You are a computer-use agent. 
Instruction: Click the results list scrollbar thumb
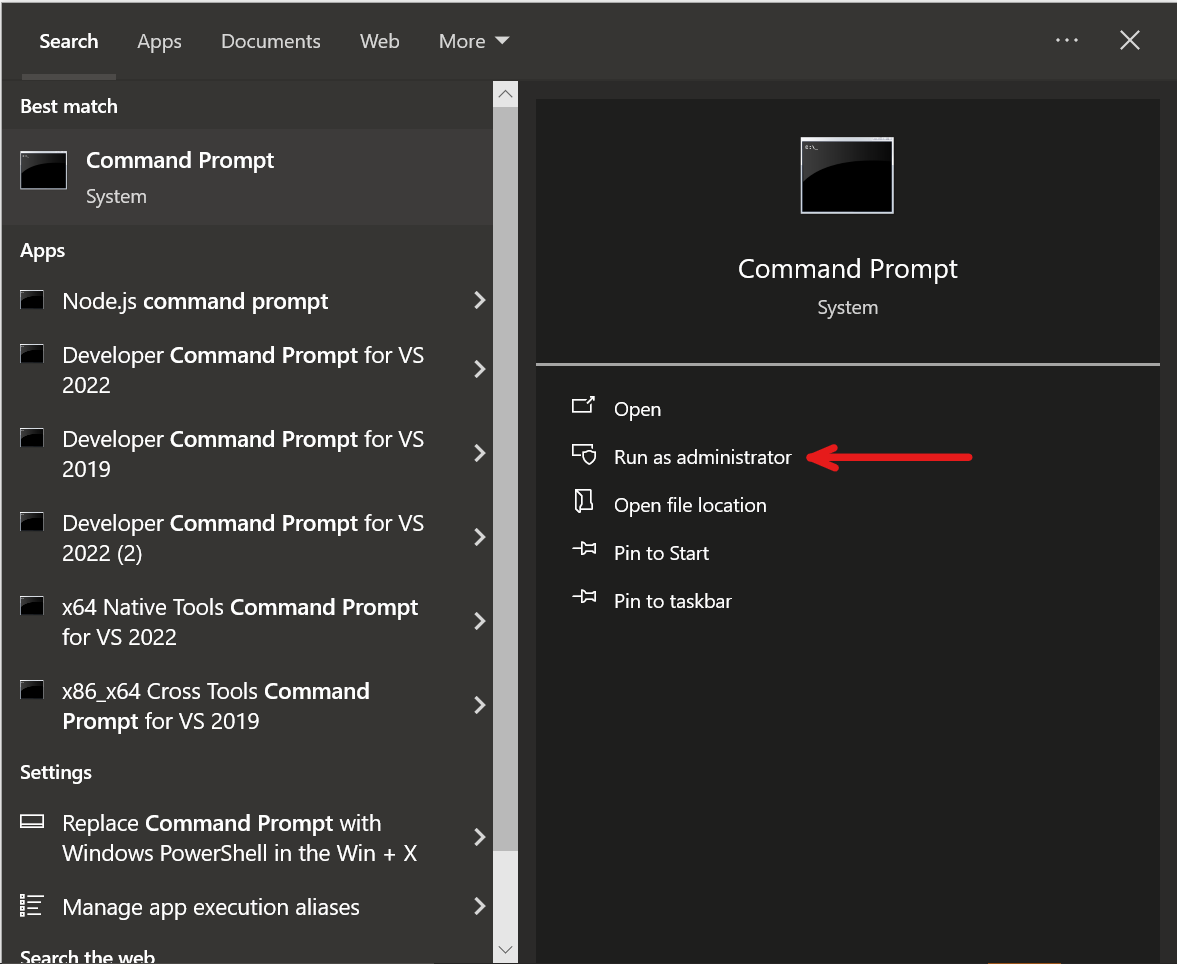point(505,479)
